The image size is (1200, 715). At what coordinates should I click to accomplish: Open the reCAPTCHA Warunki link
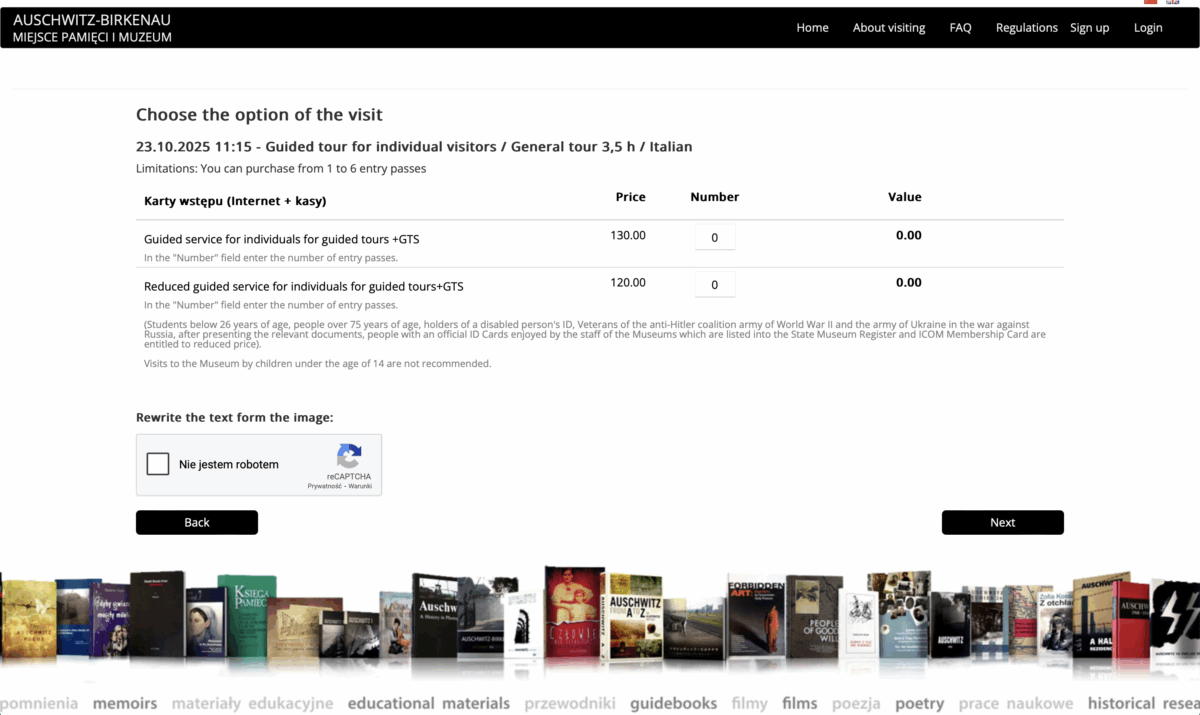(361, 486)
